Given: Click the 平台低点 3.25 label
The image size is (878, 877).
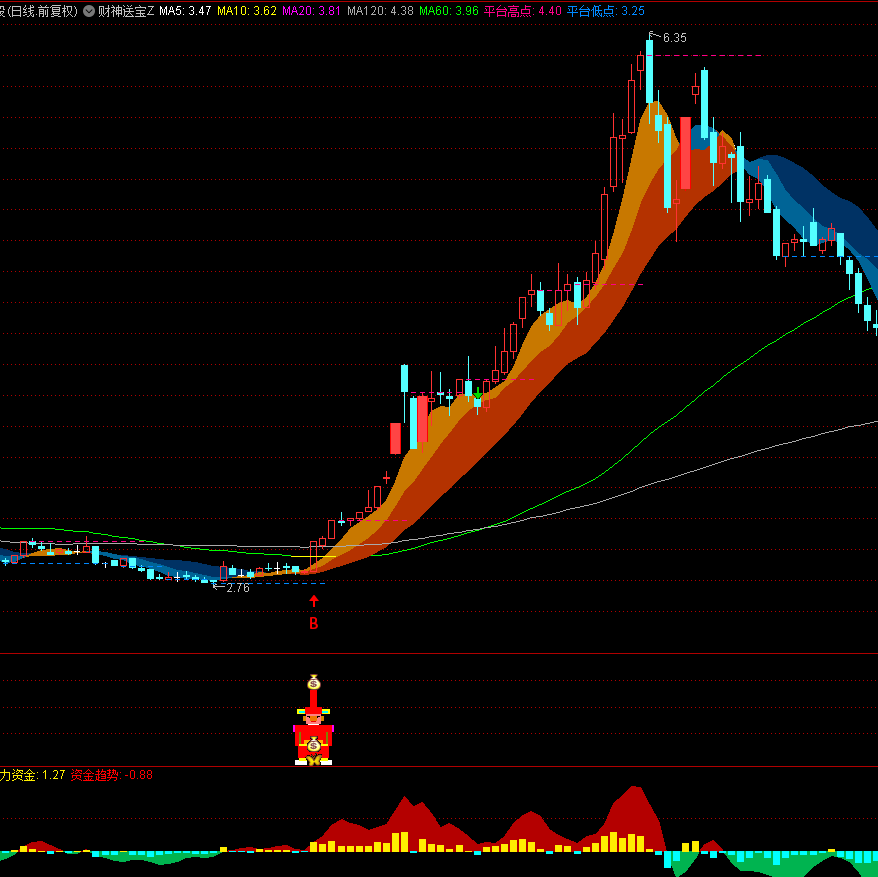Looking at the screenshot, I should click(605, 11).
